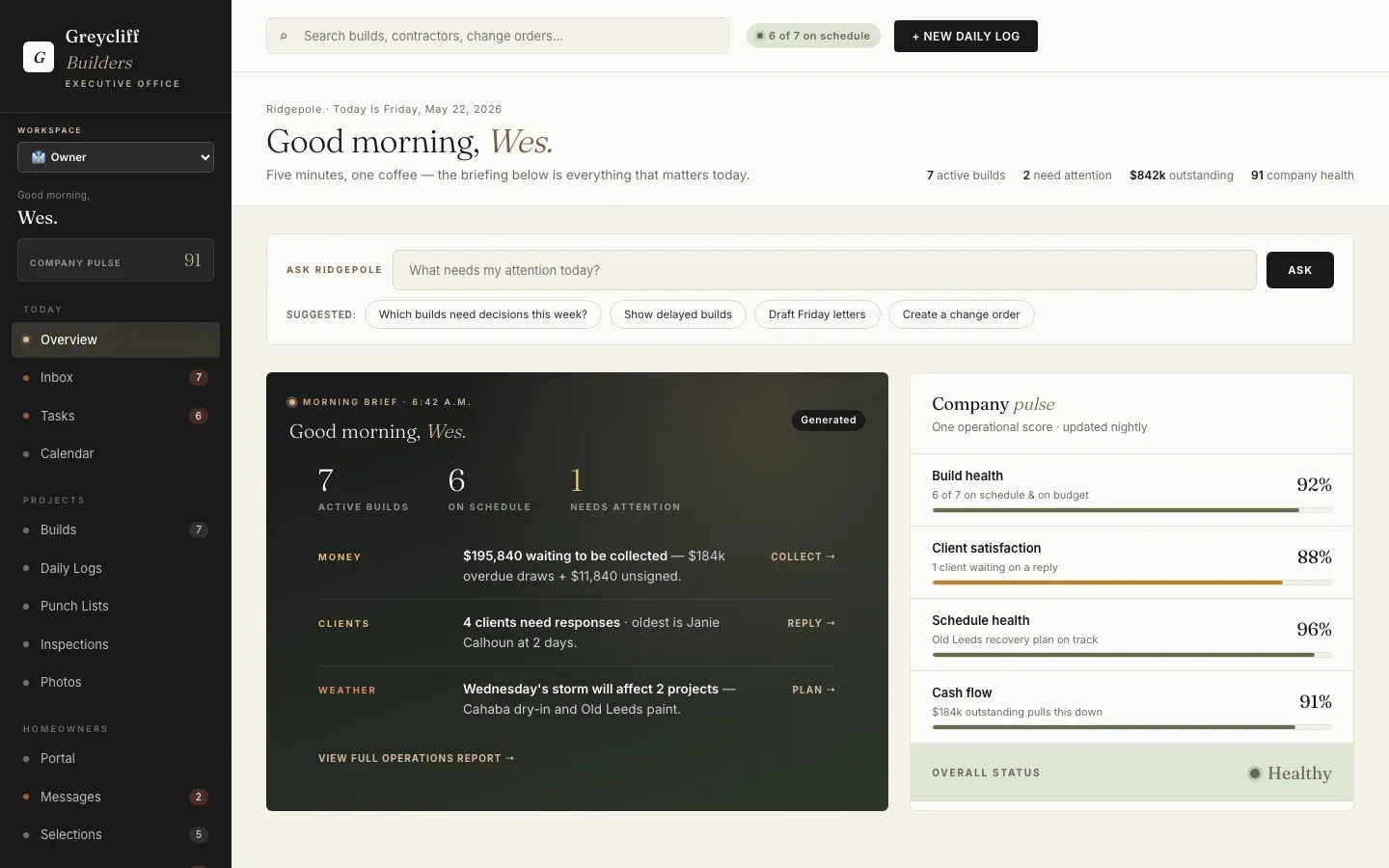Choose the 'Draft Friday letters' suggestion
1389x868 pixels.
pos(817,314)
